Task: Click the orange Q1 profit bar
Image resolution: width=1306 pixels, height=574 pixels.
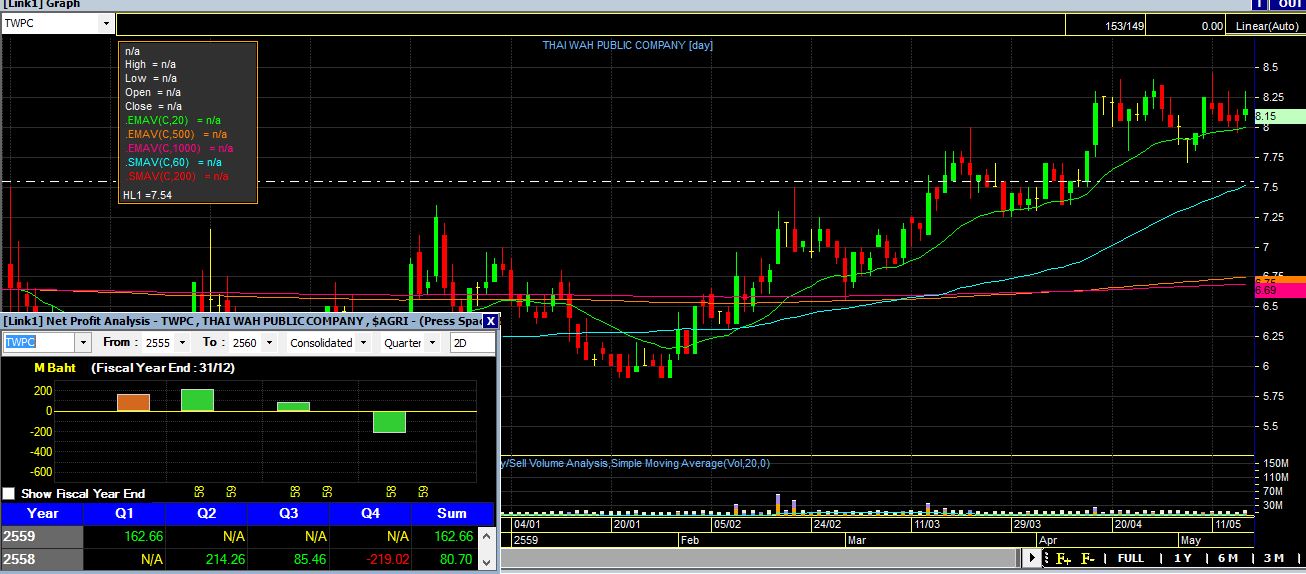Action: click(133, 402)
